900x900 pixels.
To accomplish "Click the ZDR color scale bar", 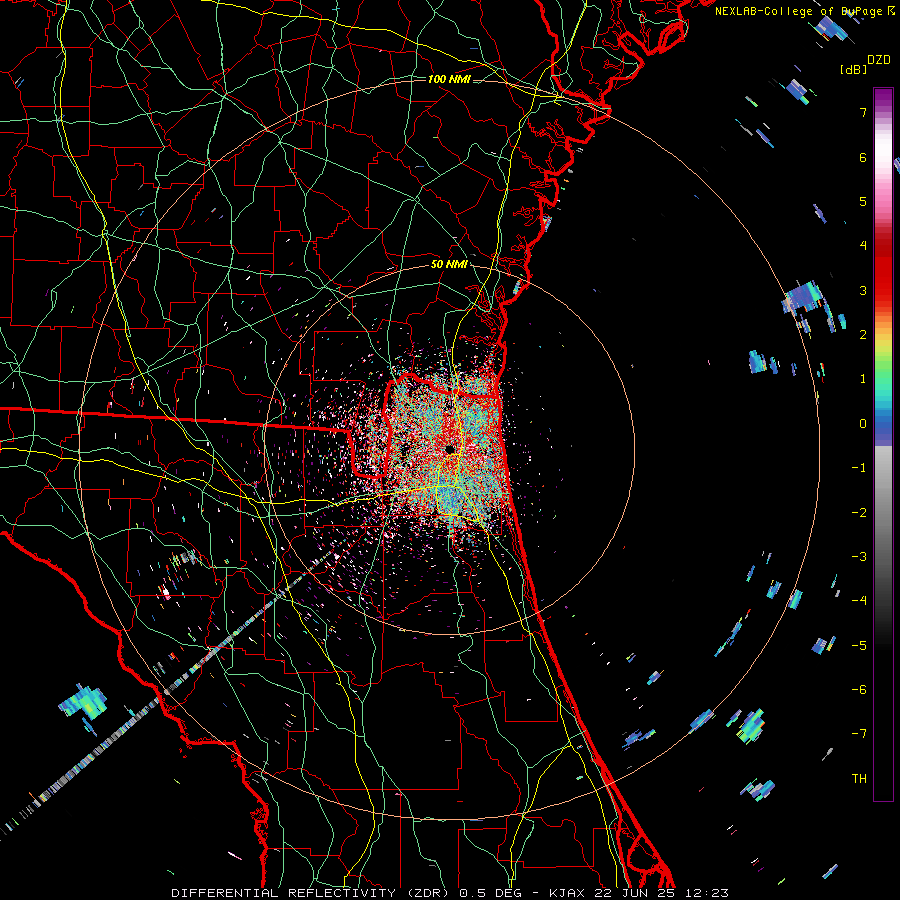I will (x=883, y=444).
